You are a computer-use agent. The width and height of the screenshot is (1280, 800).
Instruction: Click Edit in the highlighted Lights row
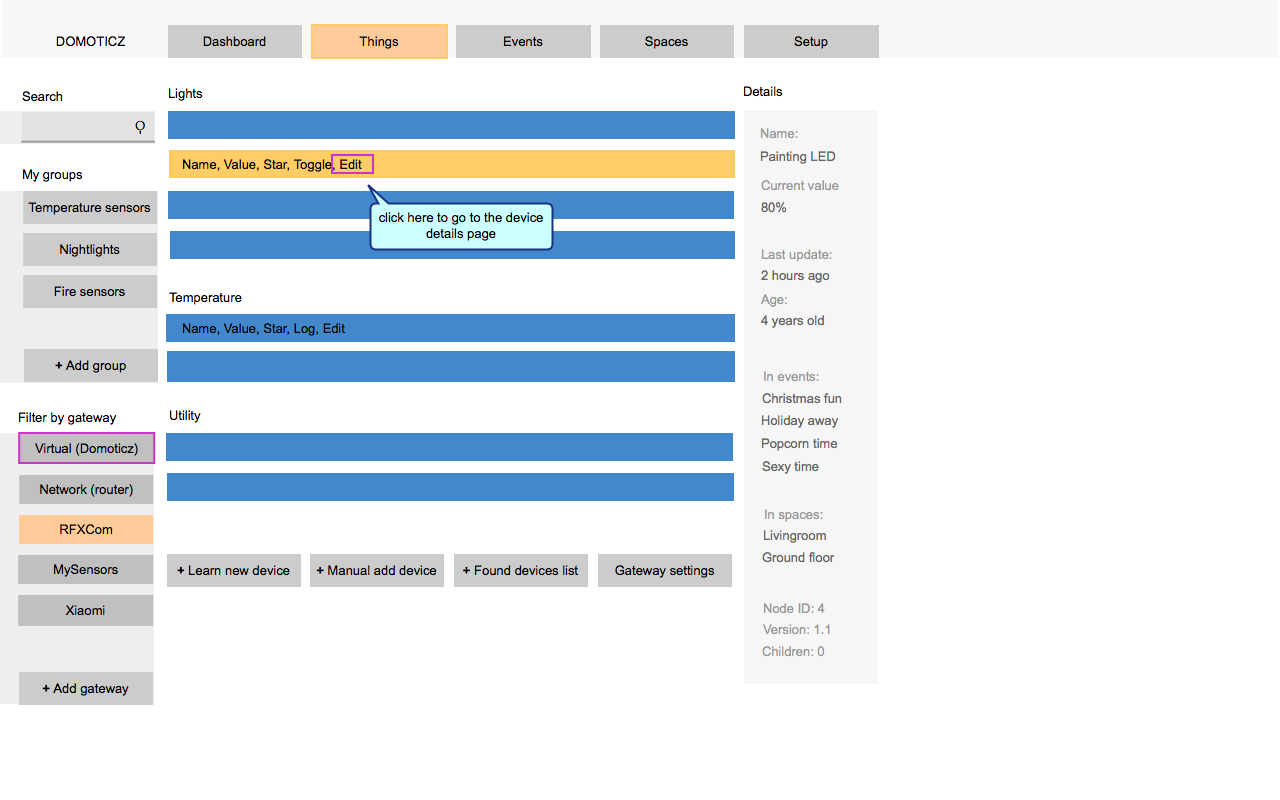(352, 164)
